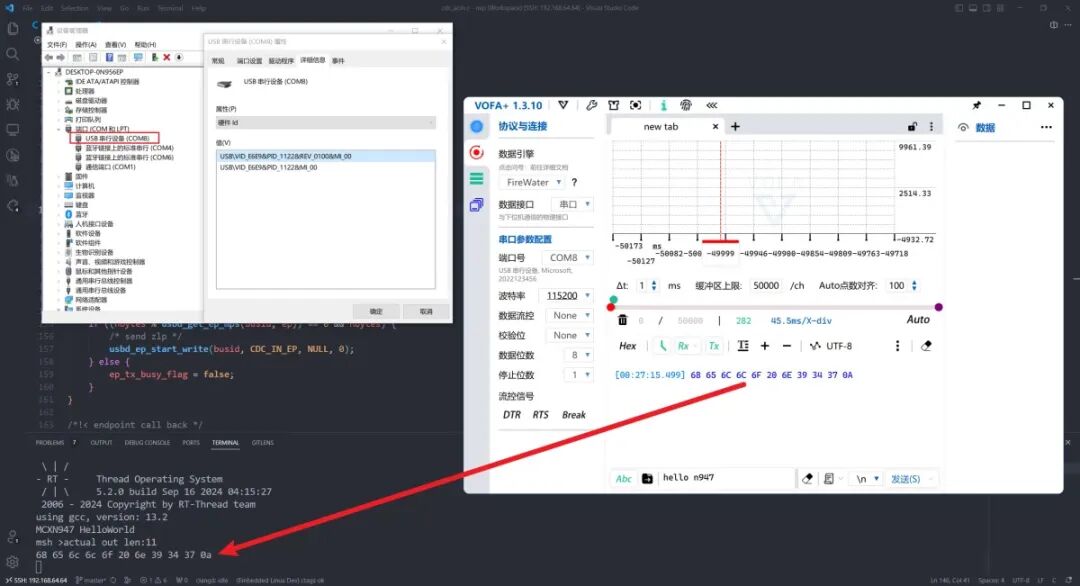Select the TERMINAL tab in VS Code panel

click(225, 443)
